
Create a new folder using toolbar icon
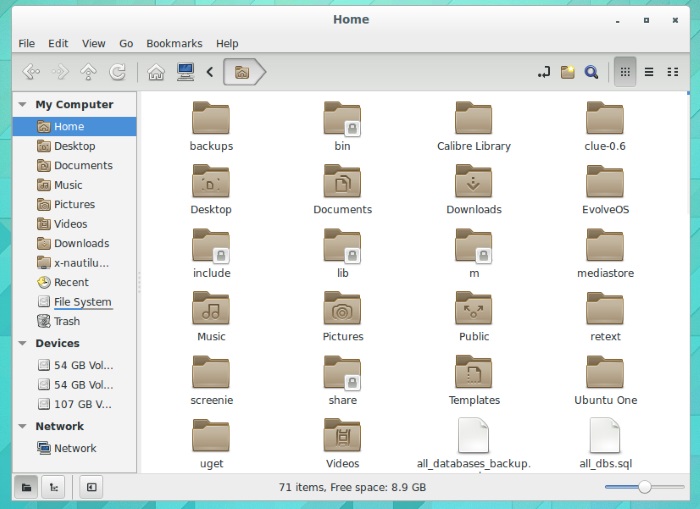(x=567, y=72)
